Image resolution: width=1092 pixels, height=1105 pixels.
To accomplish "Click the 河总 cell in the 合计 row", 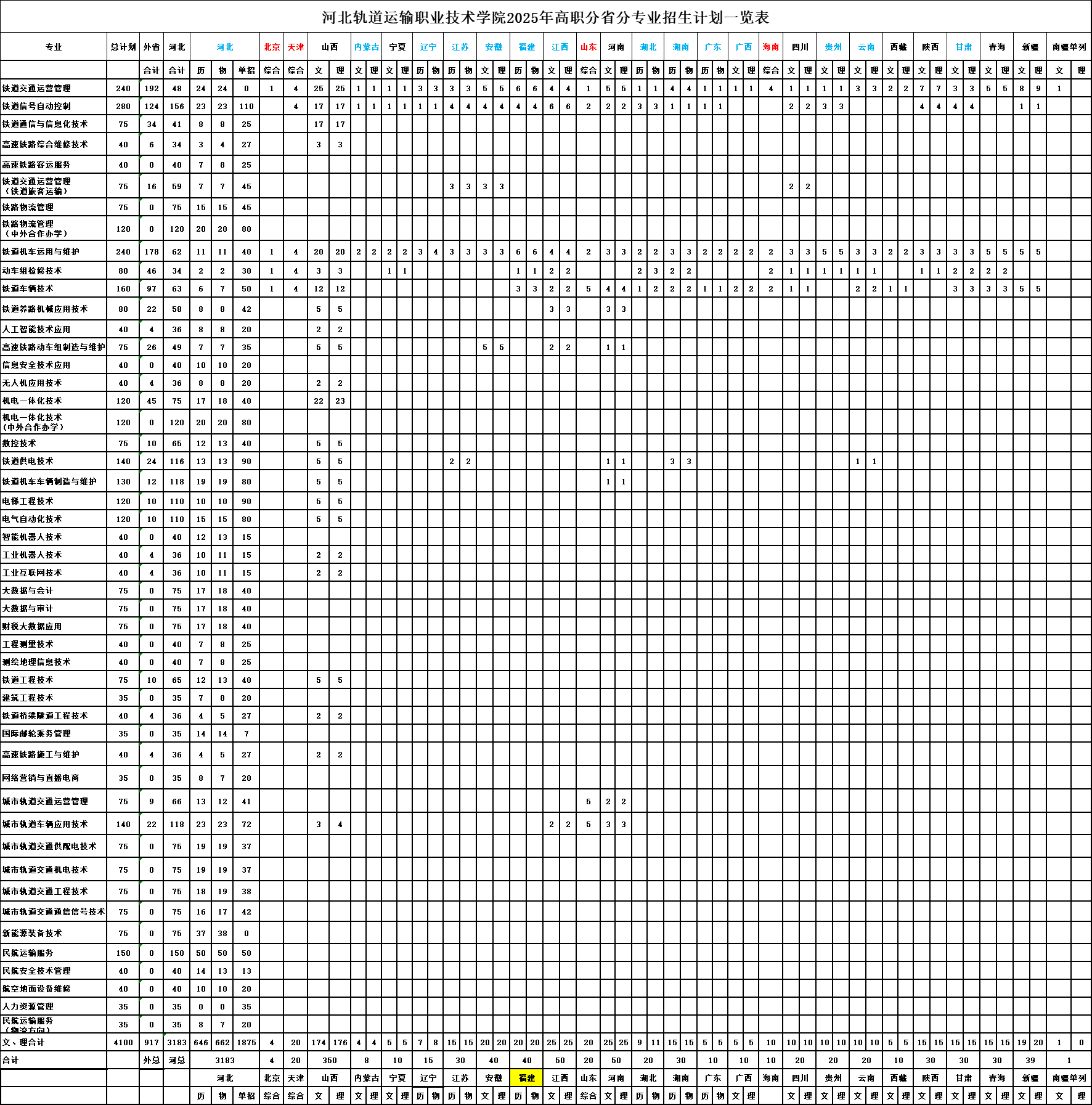I will coord(177,1060).
